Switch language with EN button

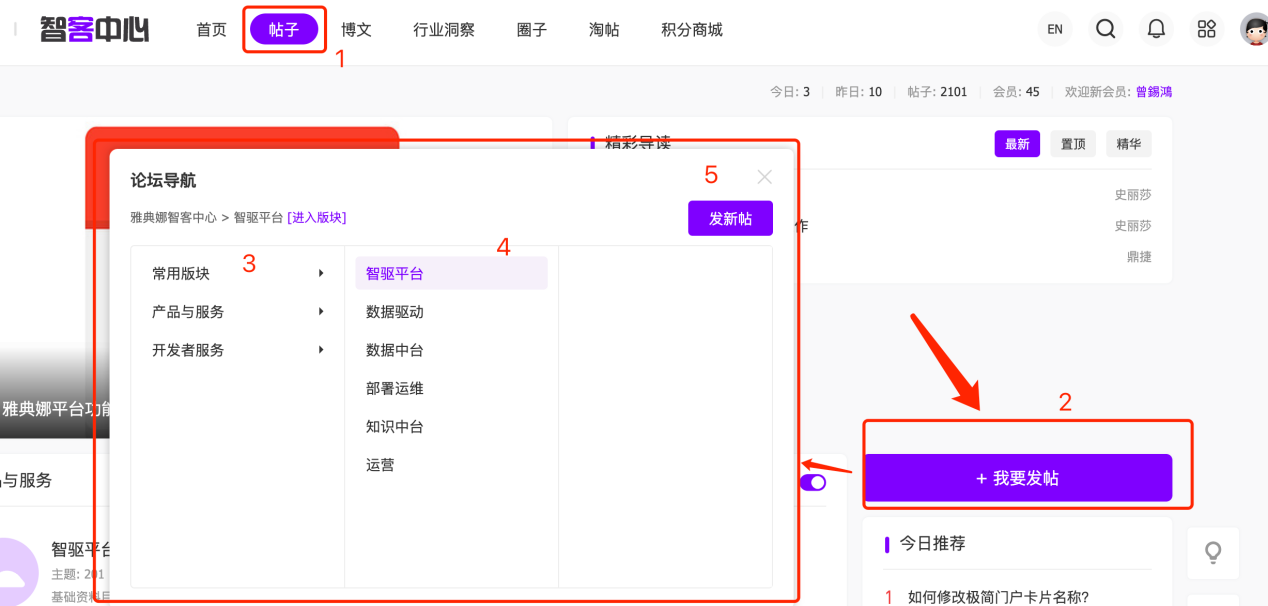[1054, 29]
